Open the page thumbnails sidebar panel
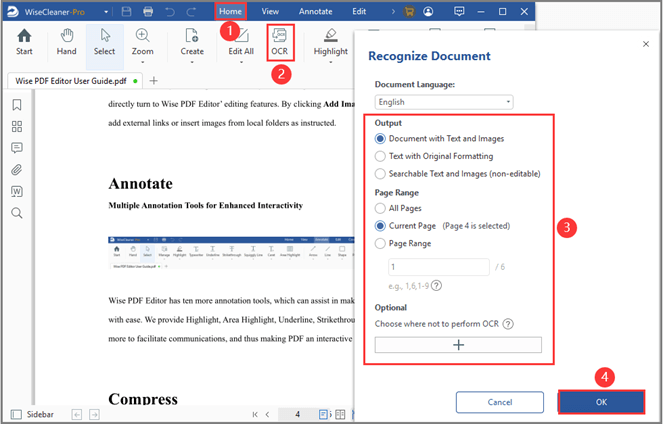Viewport: 663px width, 424px height. 17,126
